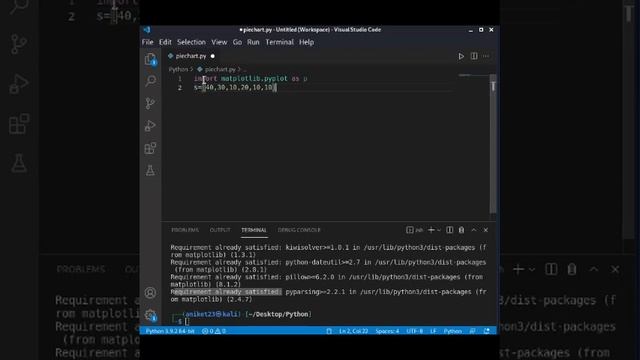Open the Terminal menu
Screen dimensions: 640x360
[280, 42]
